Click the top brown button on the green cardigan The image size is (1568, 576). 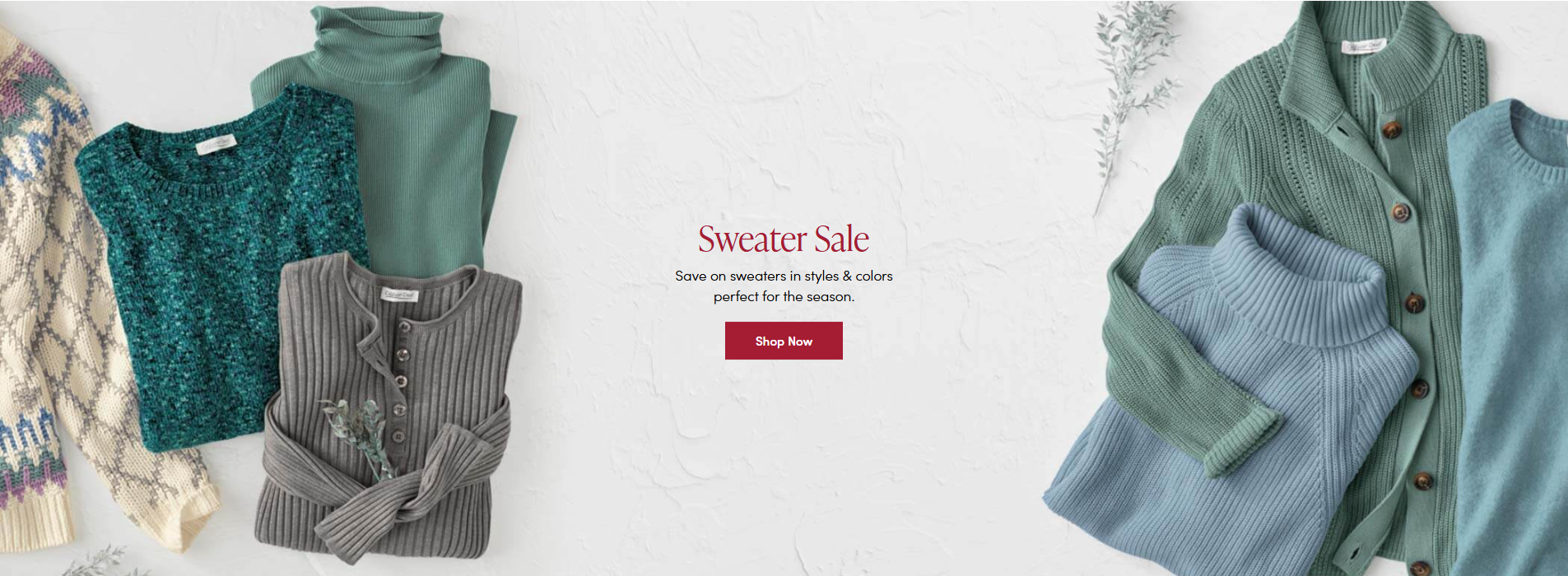click(1392, 129)
